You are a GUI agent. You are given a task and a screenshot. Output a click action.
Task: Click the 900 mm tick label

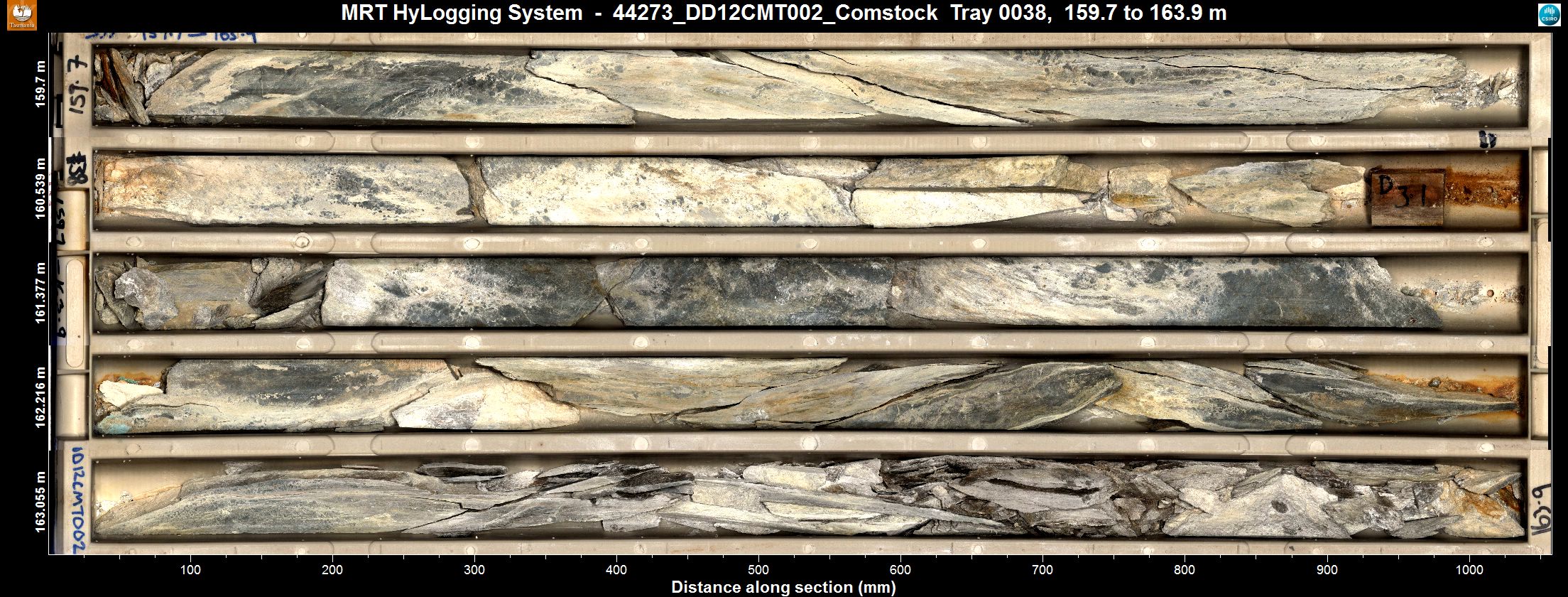point(1327,570)
